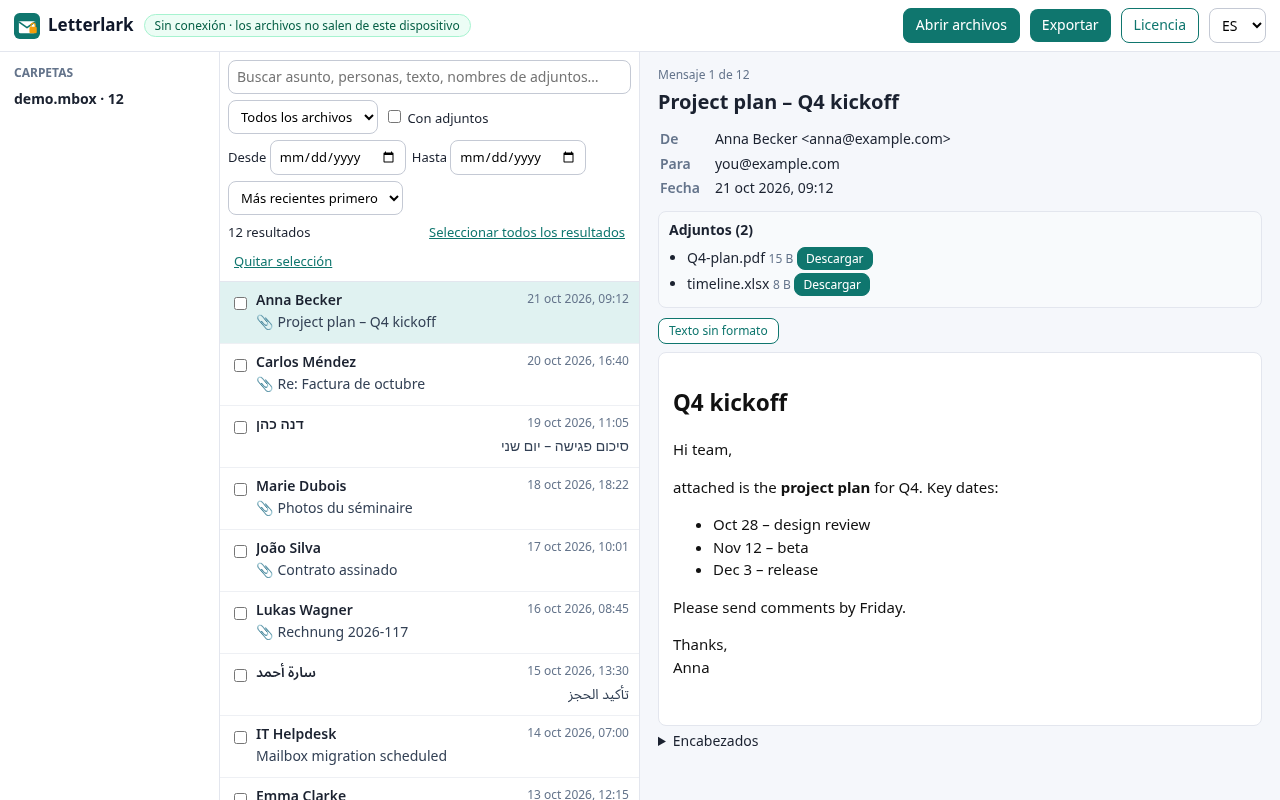Open the Todos los archivos dropdown
Viewport: 1280px width, 800px height.
(303, 117)
